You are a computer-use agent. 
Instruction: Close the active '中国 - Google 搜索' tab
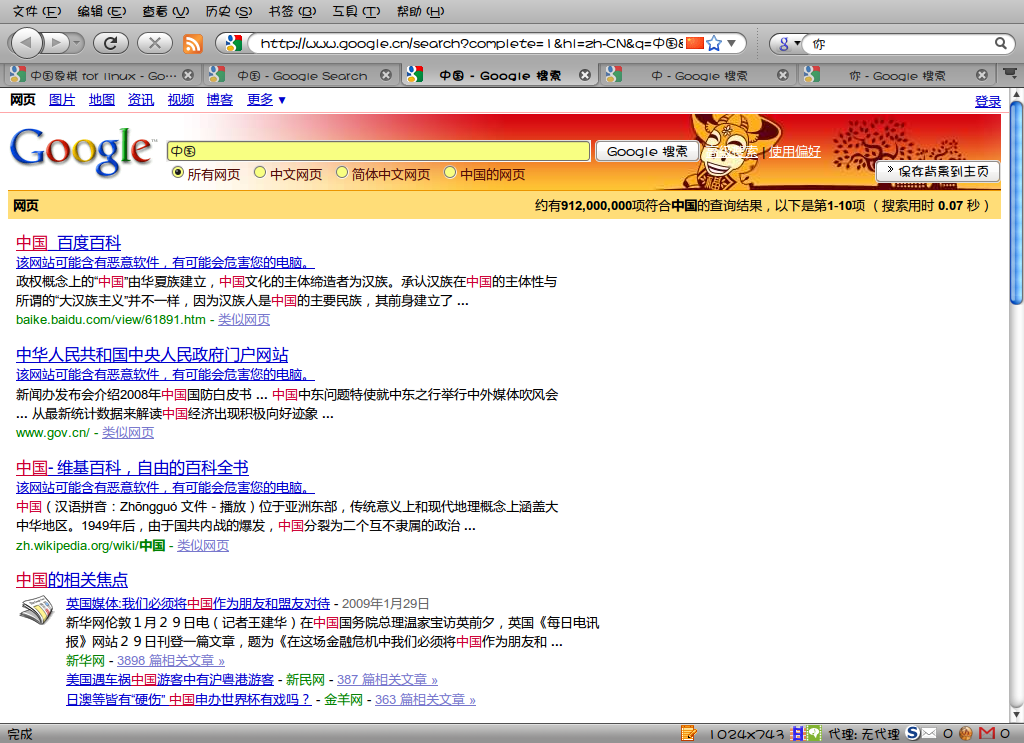pyautogui.click(x=585, y=75)
